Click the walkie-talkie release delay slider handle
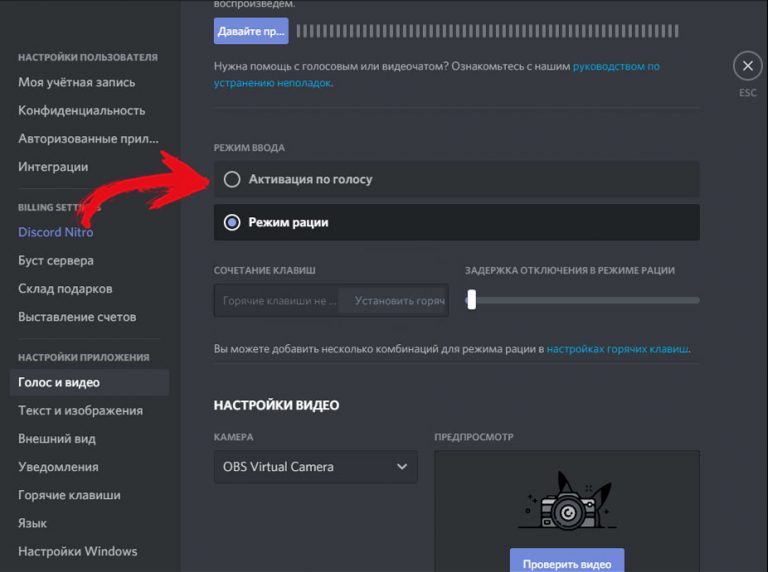Viewport: 768px width, 572px height. tap(471, 300)
